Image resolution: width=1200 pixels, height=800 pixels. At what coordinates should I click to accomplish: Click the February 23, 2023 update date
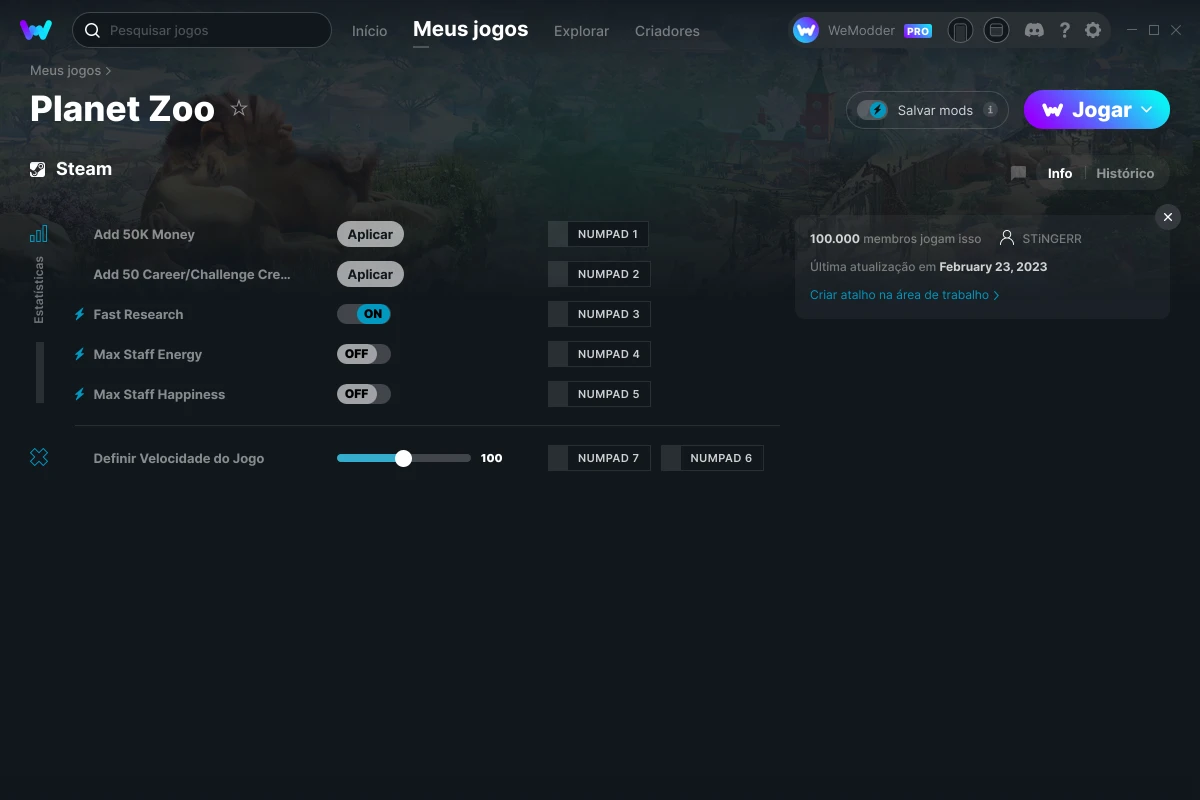pos(993,267)
